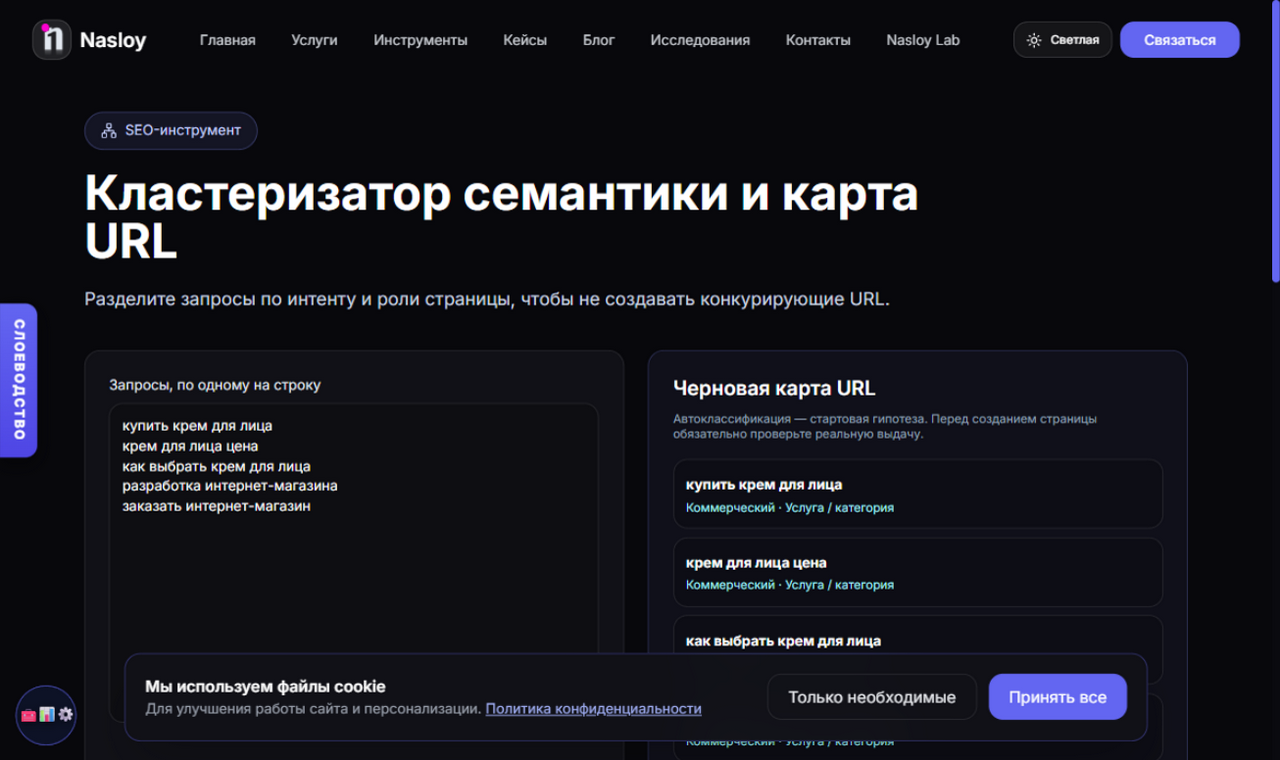1280x760 pixels.
Task: Choose Только необходимые cookies
Action: tap(872, 697)
